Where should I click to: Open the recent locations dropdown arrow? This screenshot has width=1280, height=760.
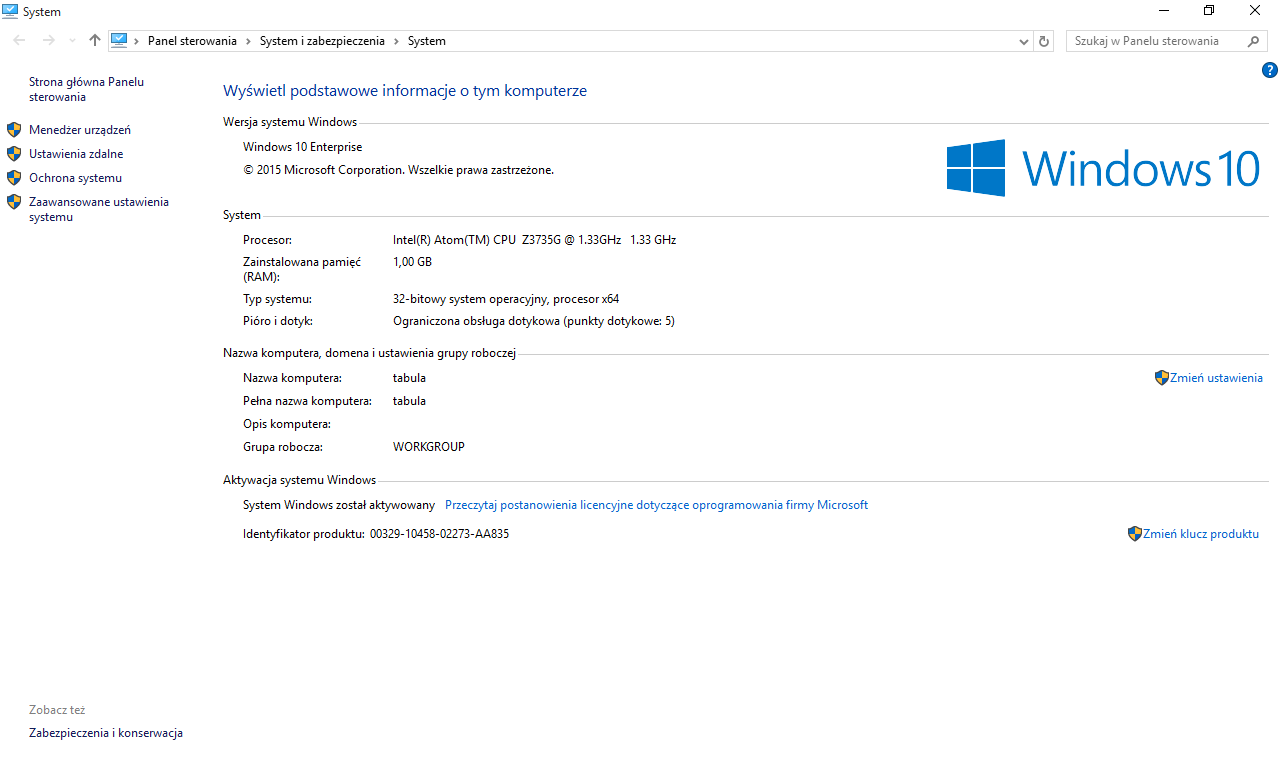(x=71, y=41)
